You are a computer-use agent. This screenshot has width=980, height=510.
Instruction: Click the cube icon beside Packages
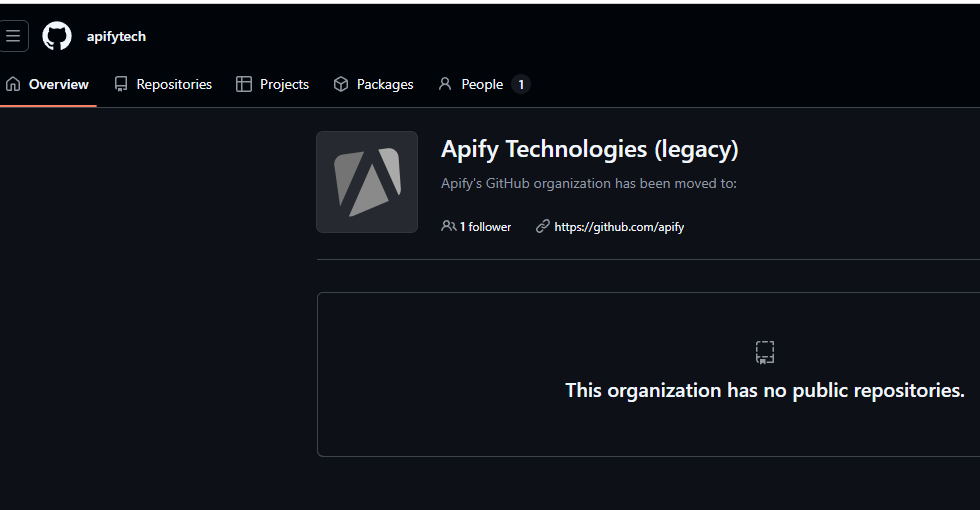click(x=341, y=84)
